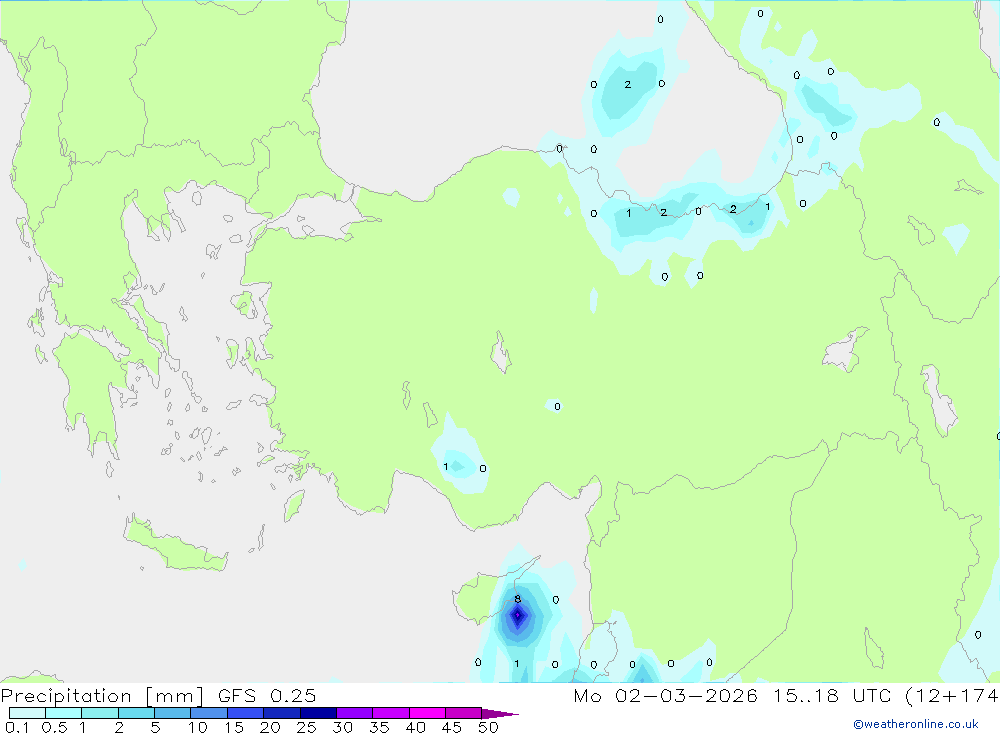Click the 15–20 mm blue legend swatch
Screen dimensions: 1000x733
pos(245,713)
